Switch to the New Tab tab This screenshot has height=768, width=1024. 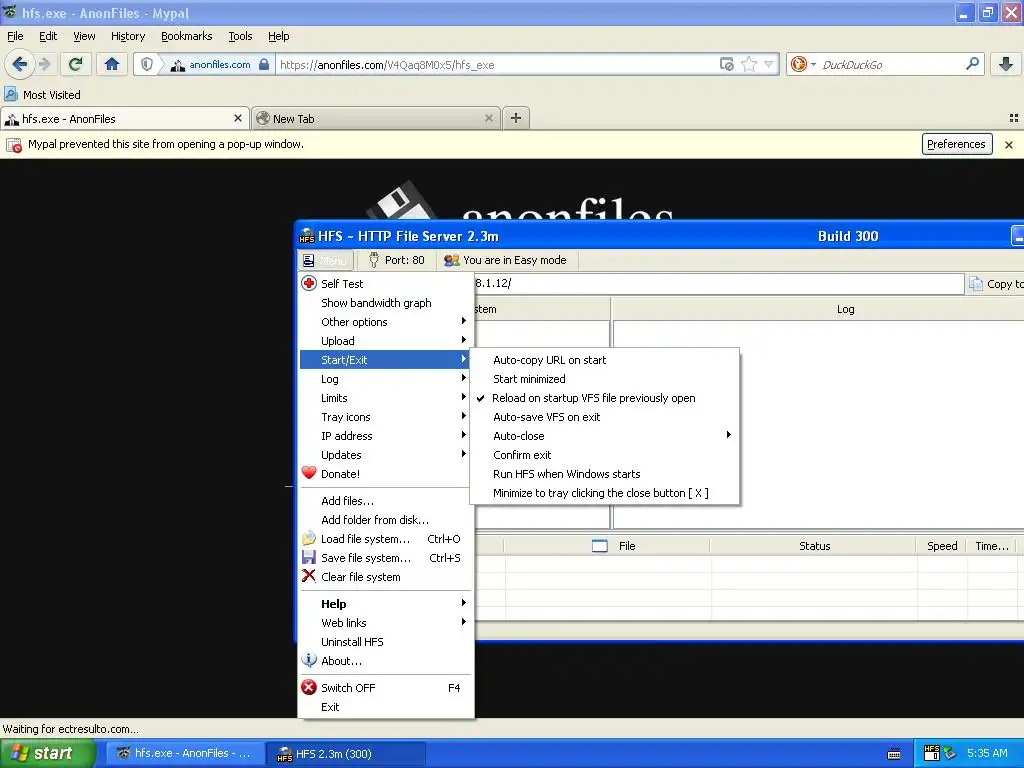[376, 118]
